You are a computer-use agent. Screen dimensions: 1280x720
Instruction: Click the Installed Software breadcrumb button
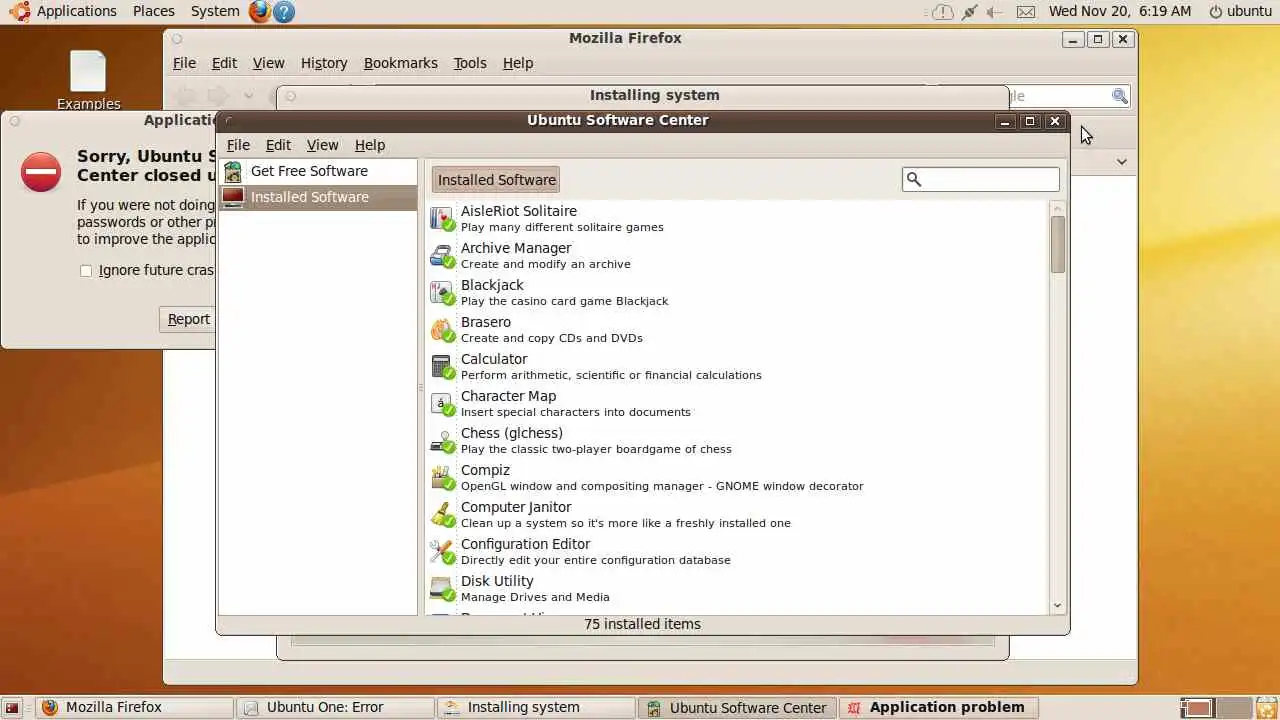(x=496, y=180)
